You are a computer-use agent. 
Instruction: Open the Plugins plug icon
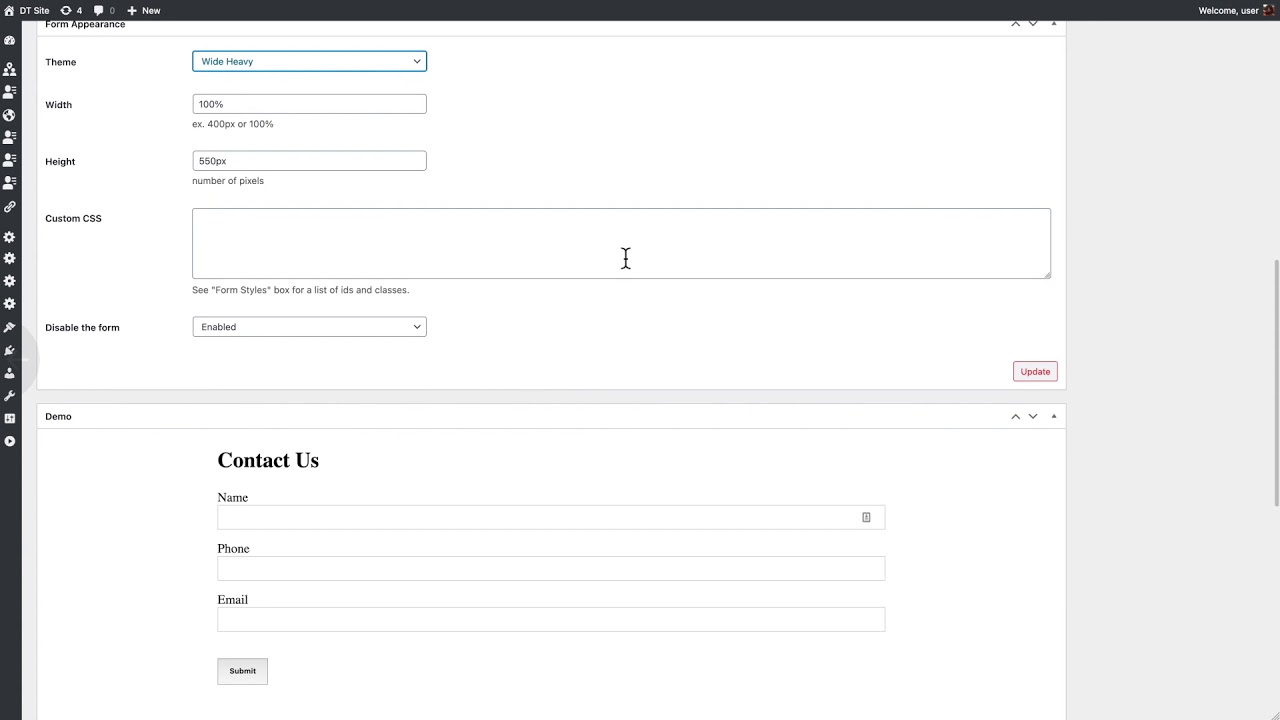[x=10, y=350]
